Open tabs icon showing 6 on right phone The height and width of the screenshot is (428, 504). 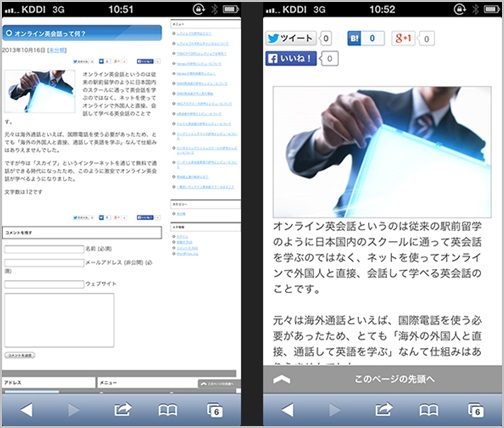[476, 410]
